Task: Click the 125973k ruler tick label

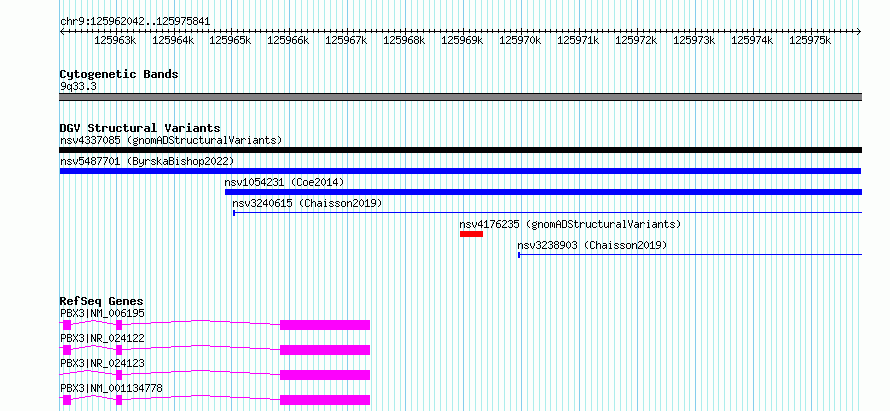Action: 694,40
